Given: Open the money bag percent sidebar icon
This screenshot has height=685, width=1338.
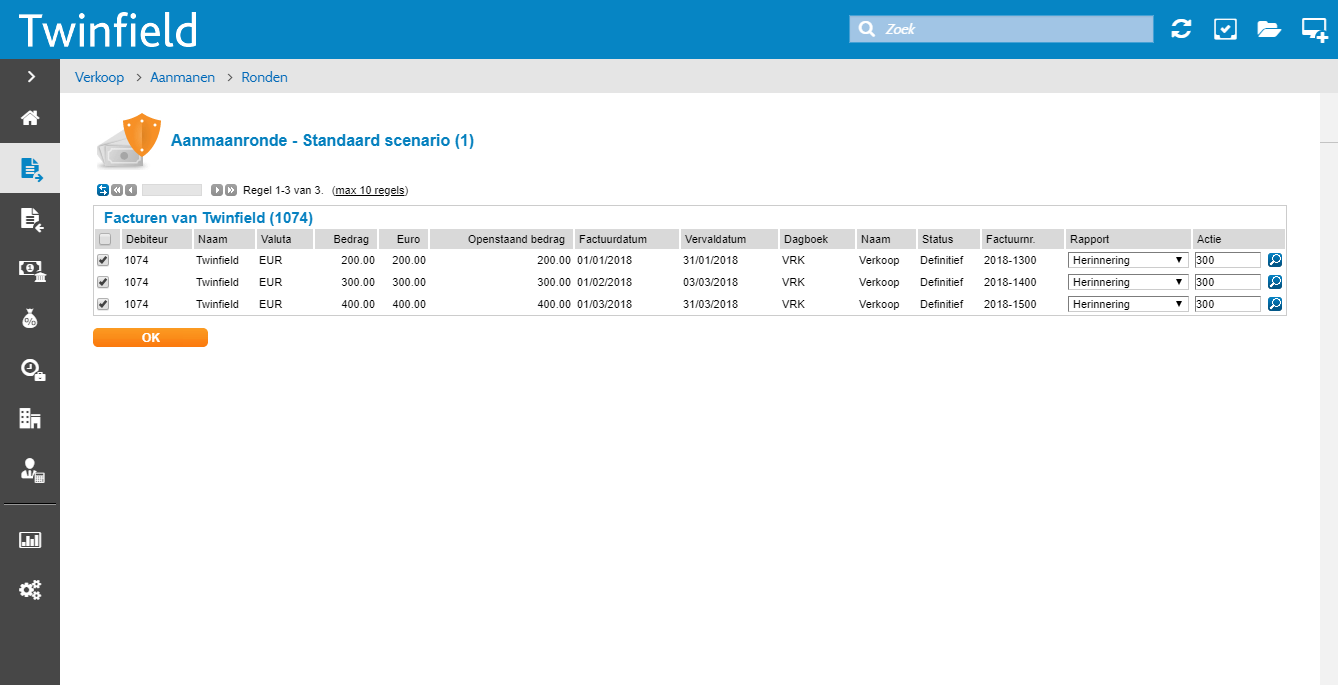Looking at the screenshot, I should pos(30,319).
